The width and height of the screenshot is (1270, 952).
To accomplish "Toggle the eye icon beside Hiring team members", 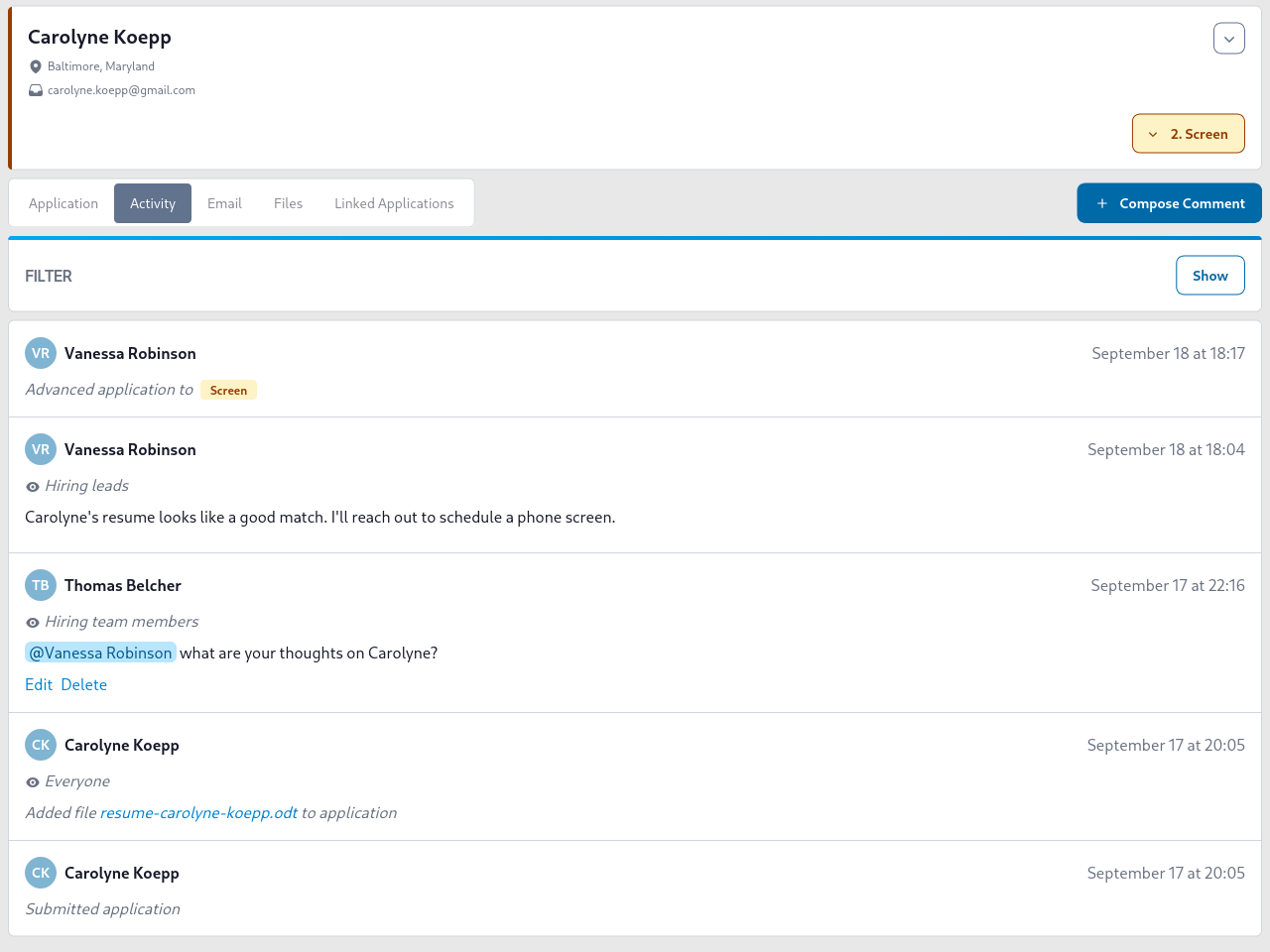I will pyautogui.click(x=31, y=622).
